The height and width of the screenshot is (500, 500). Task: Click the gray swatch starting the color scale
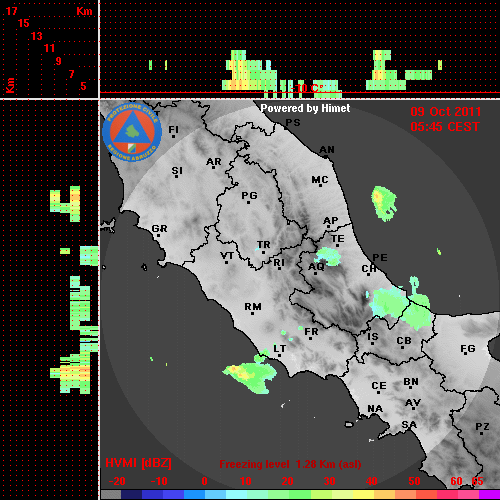[x=111, y=494]
